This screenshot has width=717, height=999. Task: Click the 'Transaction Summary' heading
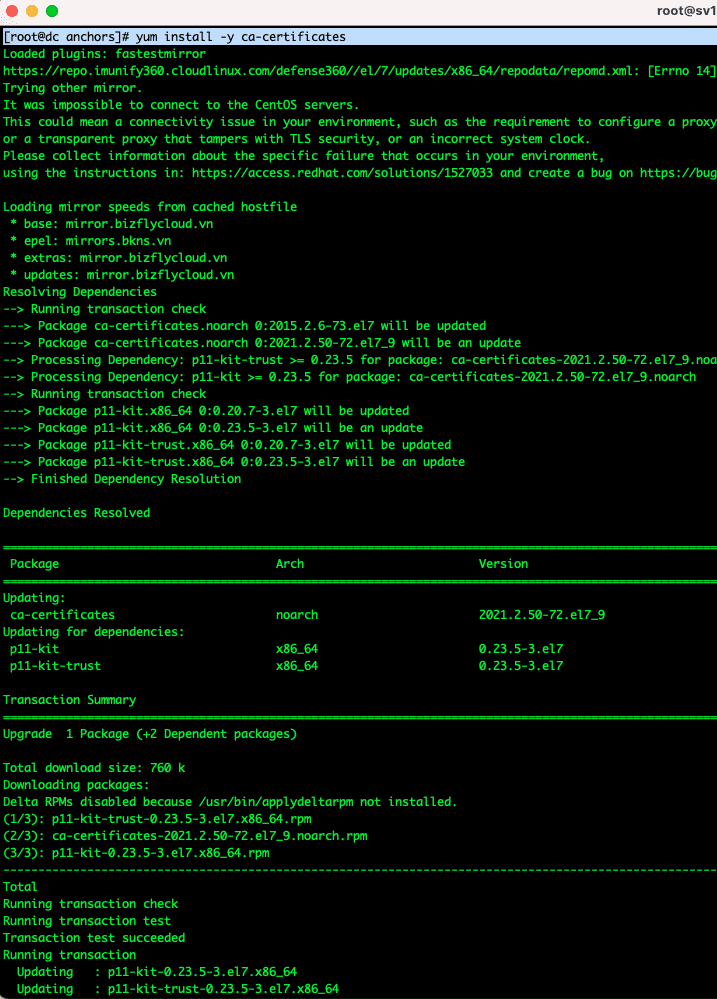69,700
